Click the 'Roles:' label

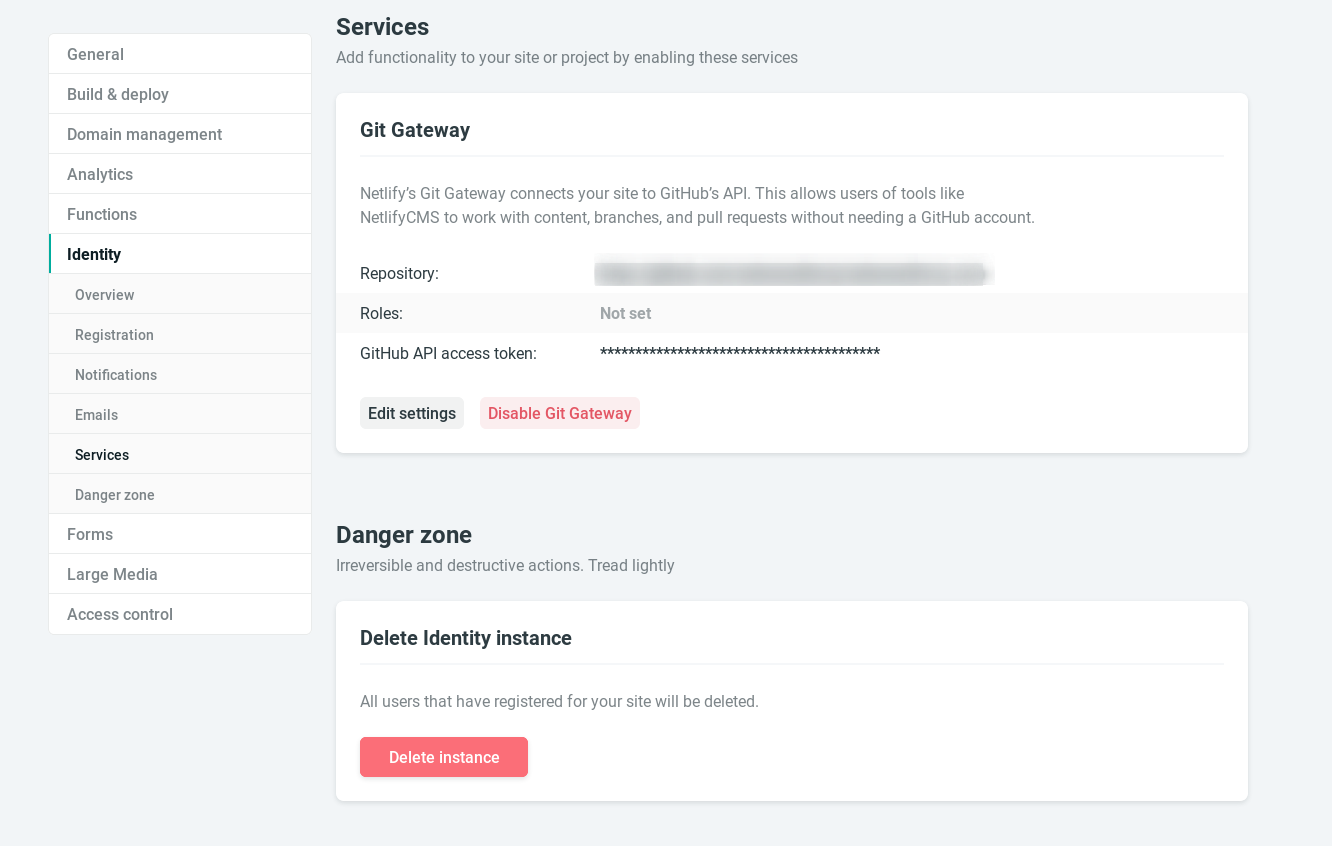tap(381, 313)
